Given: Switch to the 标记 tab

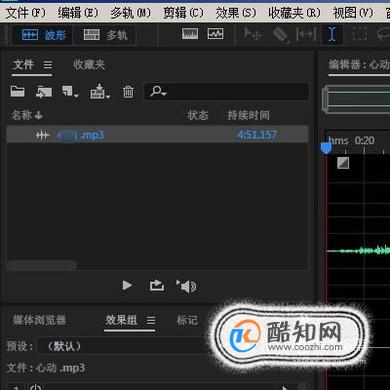Looking at the screenshot, I should point(187,320).
